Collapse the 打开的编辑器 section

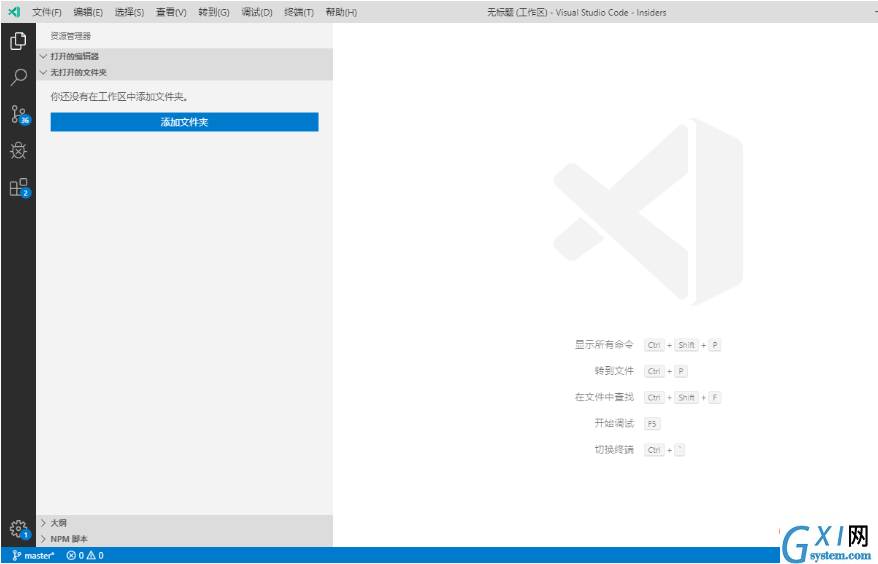click(184, 56)
